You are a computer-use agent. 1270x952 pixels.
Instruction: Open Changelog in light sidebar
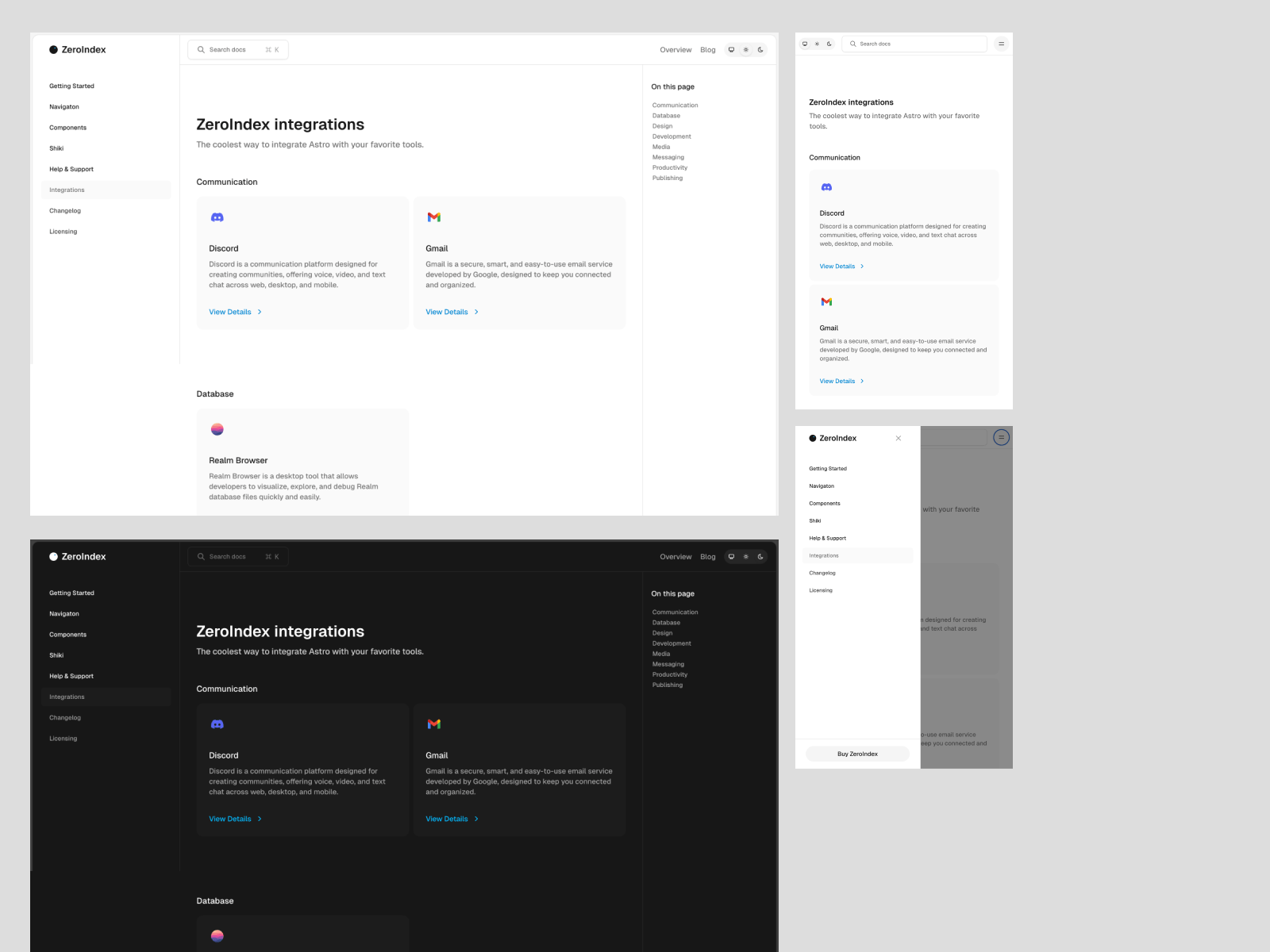coord(65,210)
